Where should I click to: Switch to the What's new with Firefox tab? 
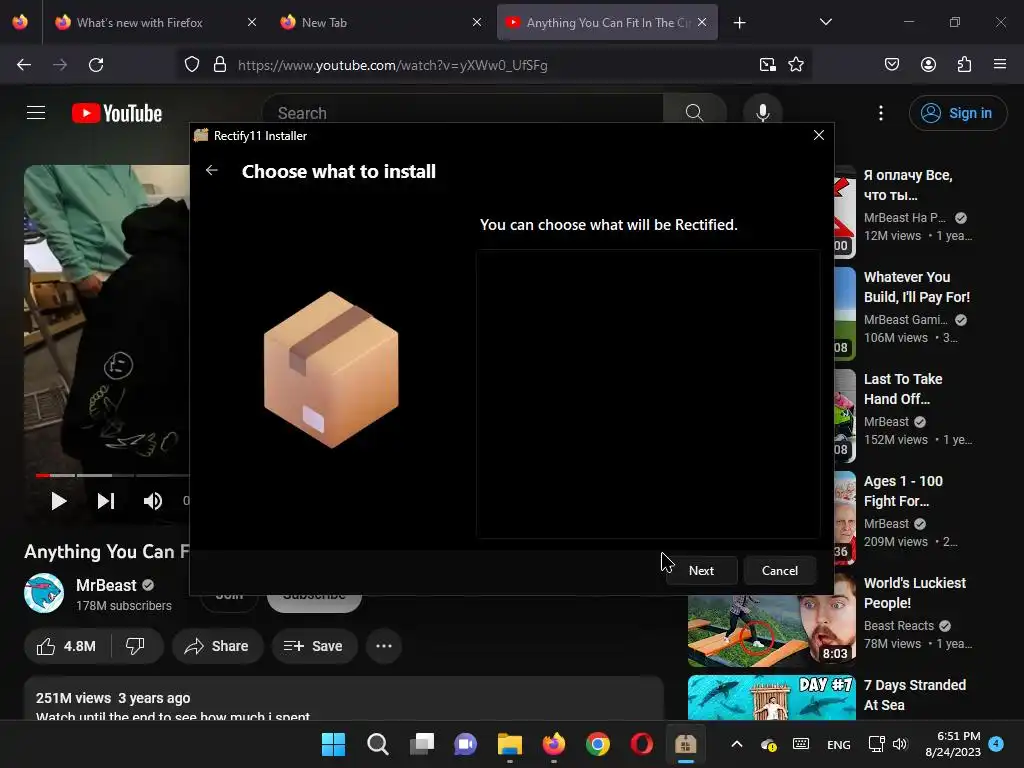(139, 23)
